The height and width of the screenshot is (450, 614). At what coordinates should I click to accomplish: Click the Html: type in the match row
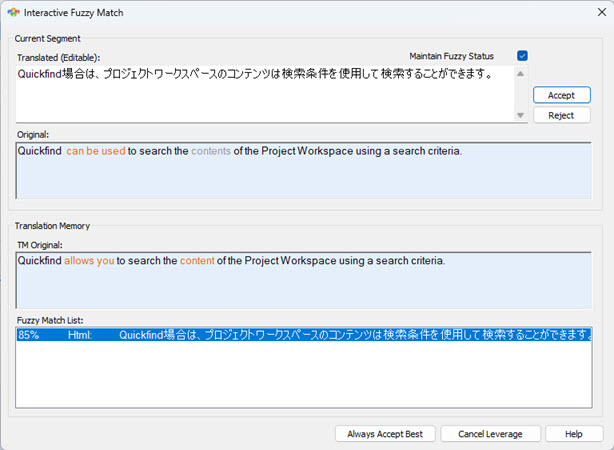80,335
